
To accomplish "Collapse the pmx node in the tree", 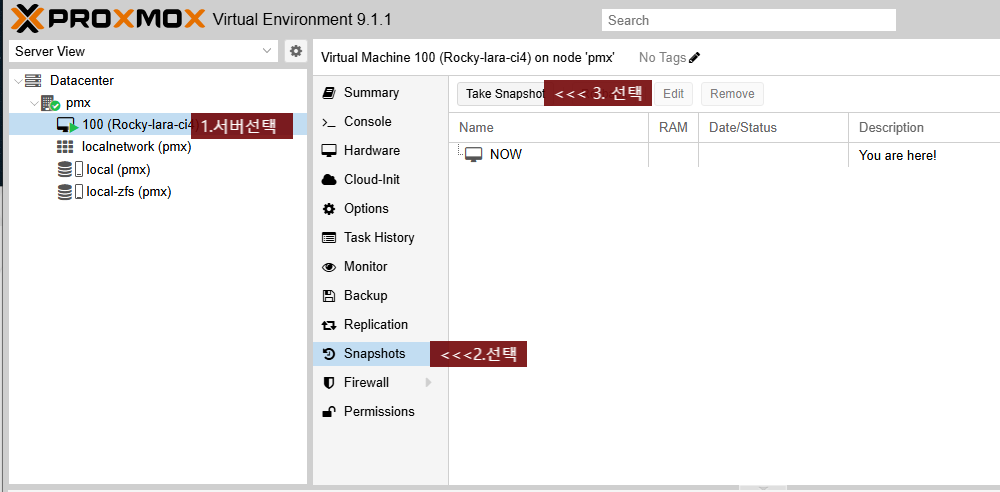I will tap(33, 103).
